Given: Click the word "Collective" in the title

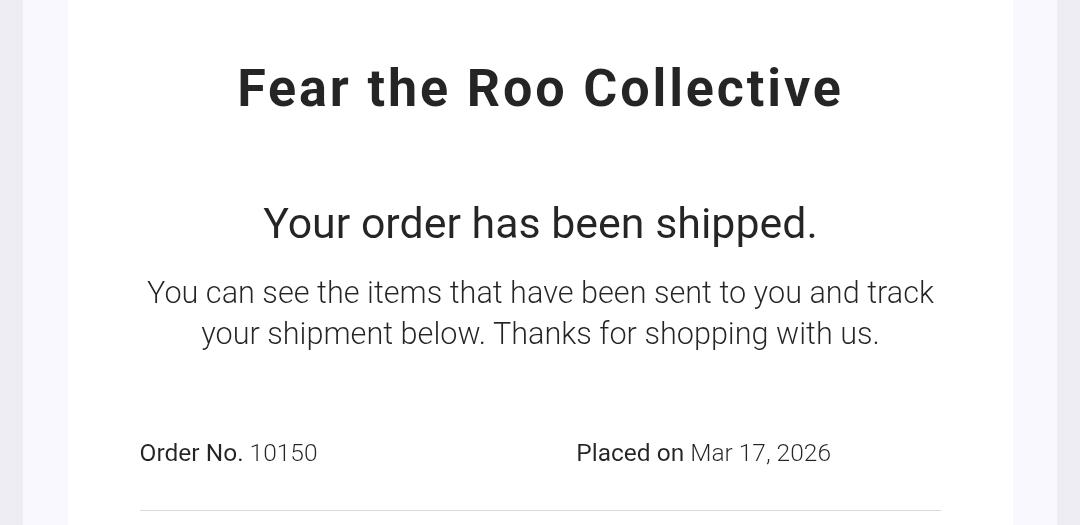Looking at the screenshot, I should [x=712, y=88].
